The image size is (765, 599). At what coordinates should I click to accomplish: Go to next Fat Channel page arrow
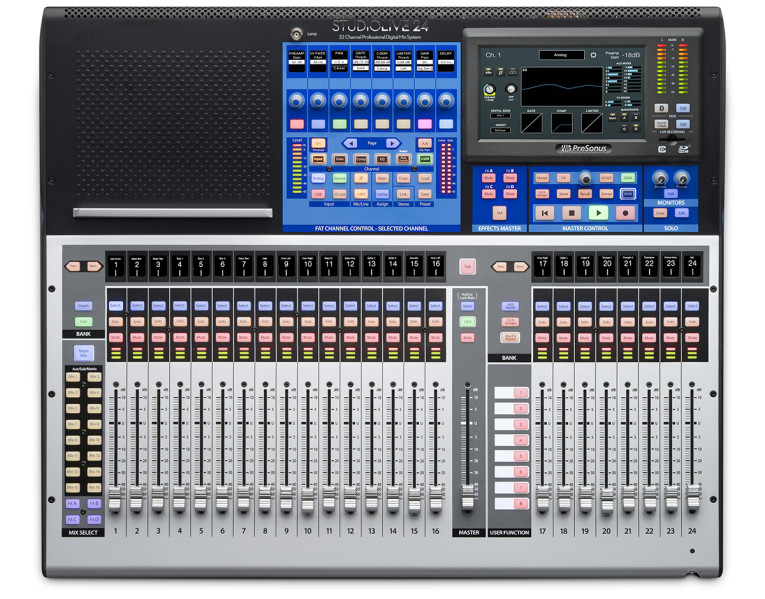pyautogui.click(x=393, y=143)
